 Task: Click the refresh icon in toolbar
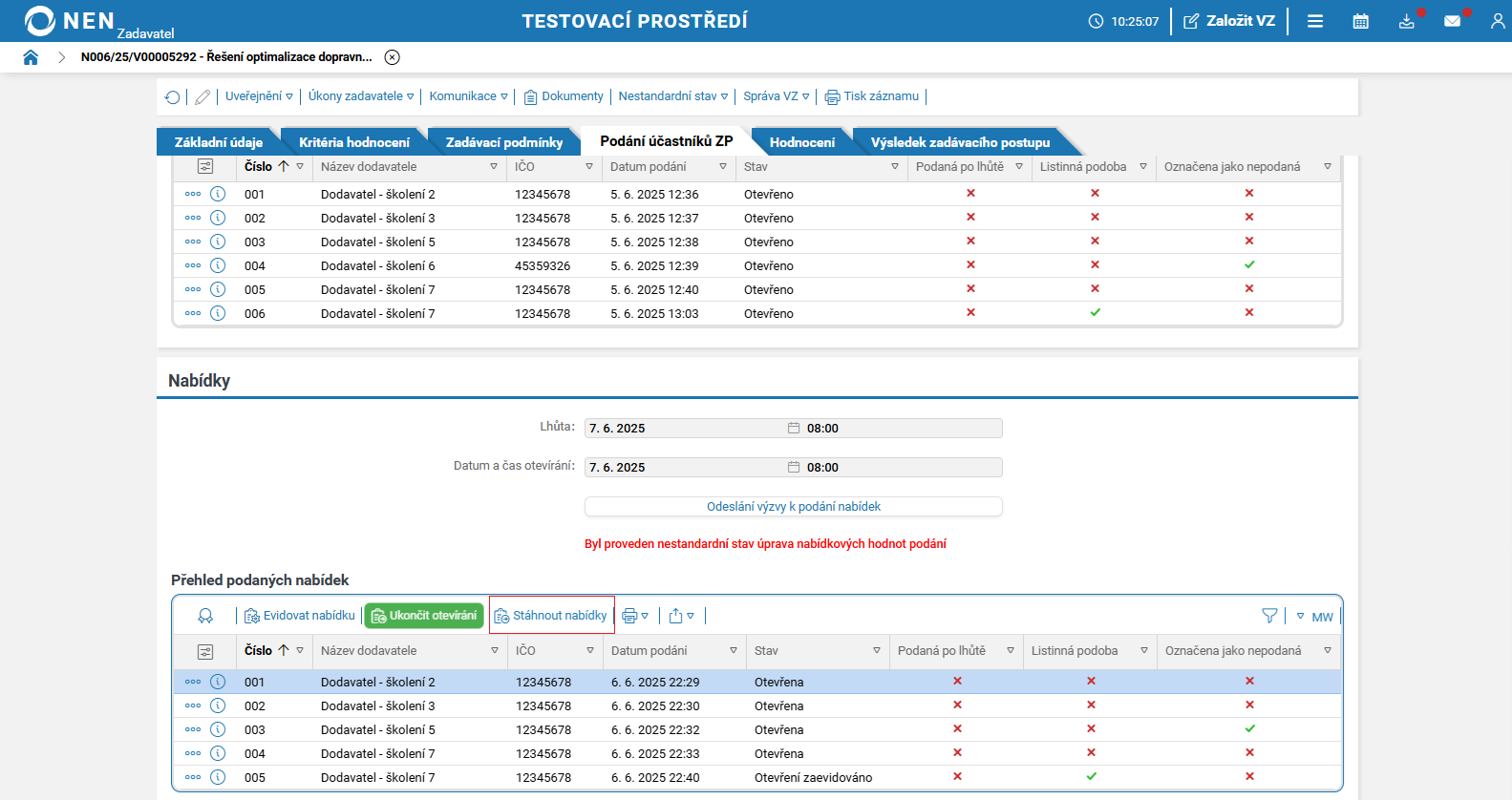(173, 97)
